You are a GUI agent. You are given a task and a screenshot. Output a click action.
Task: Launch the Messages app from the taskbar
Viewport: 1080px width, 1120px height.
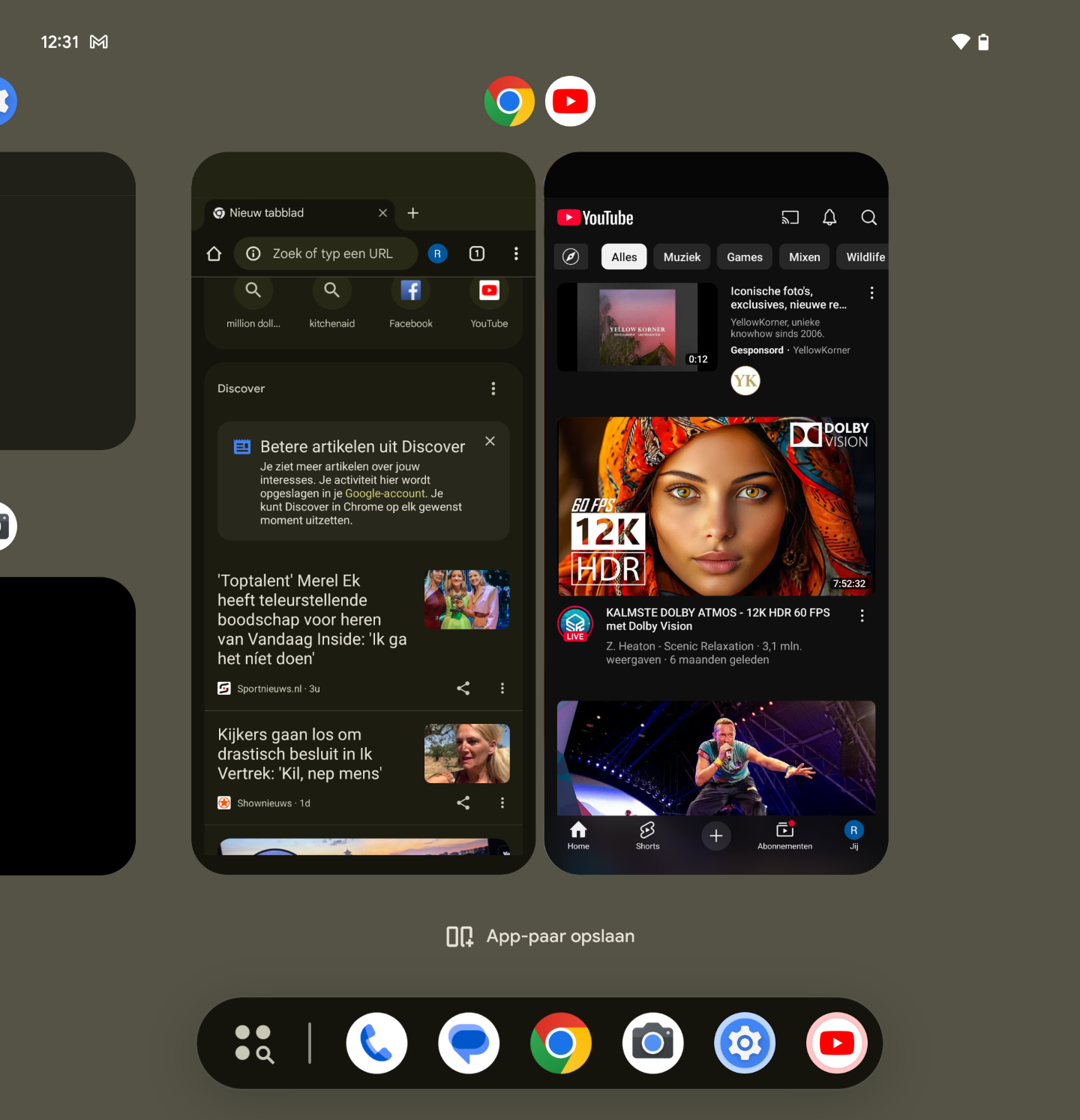tap(469, 1043)
